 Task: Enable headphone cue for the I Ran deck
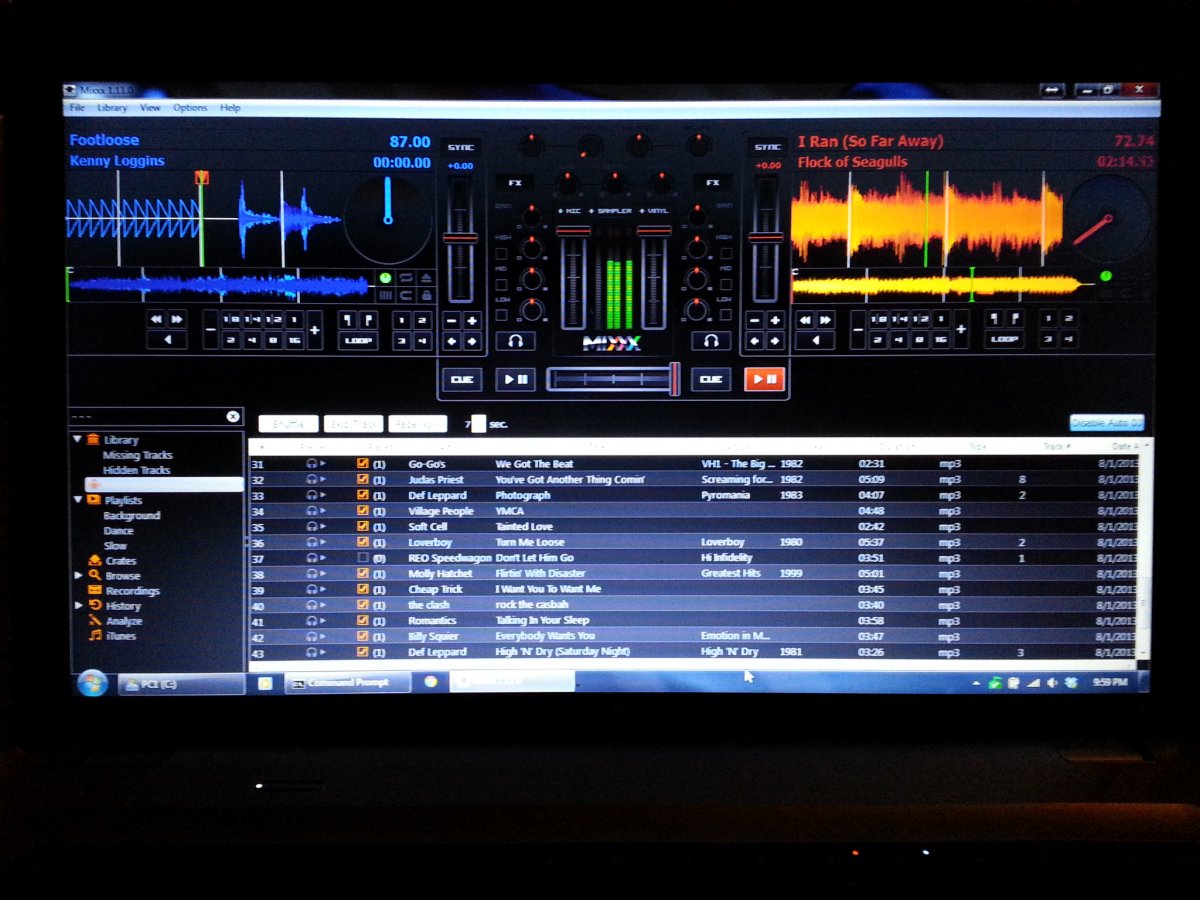click(x=710, y=341)
